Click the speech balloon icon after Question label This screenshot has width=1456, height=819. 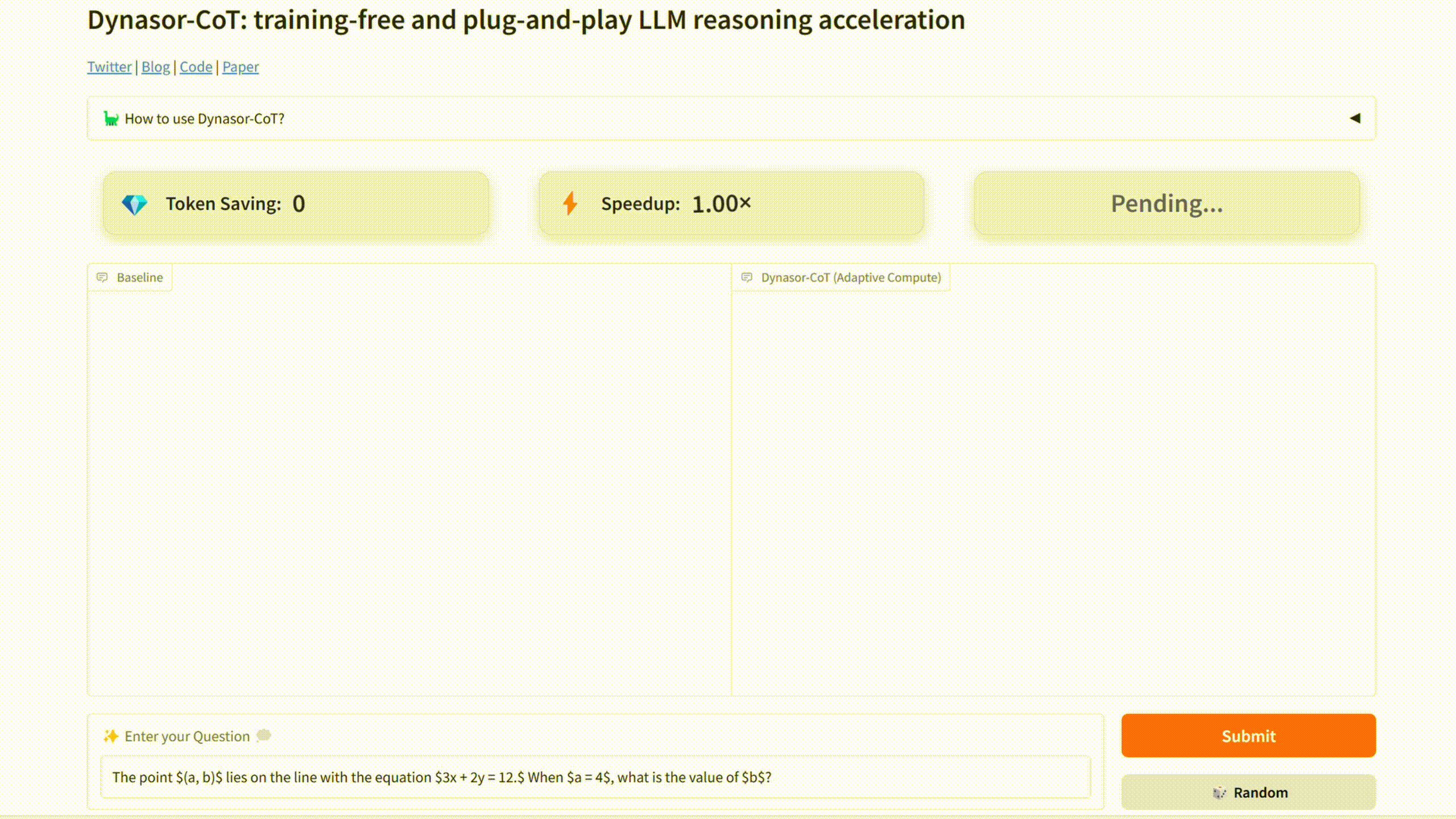click(264, 735)
